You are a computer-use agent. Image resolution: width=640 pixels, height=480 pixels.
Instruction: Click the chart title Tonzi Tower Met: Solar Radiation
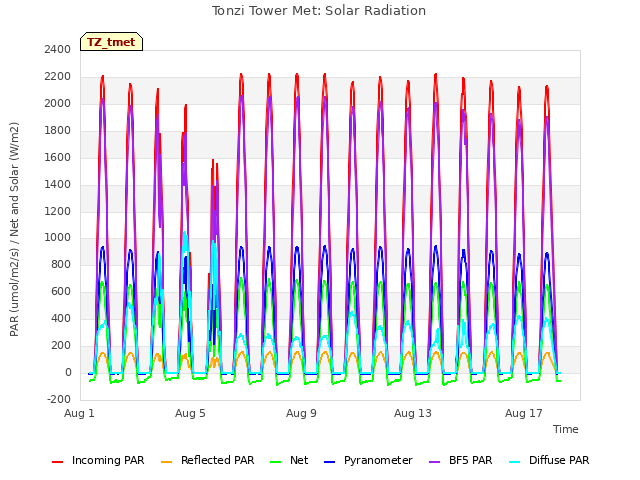[319, 11]
